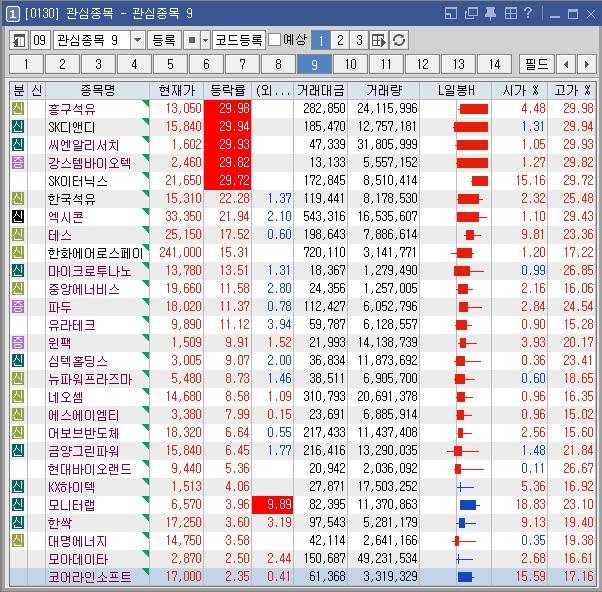Select page 3 button in toolbar
Screen dimensions: 602x592
point(359,40)
